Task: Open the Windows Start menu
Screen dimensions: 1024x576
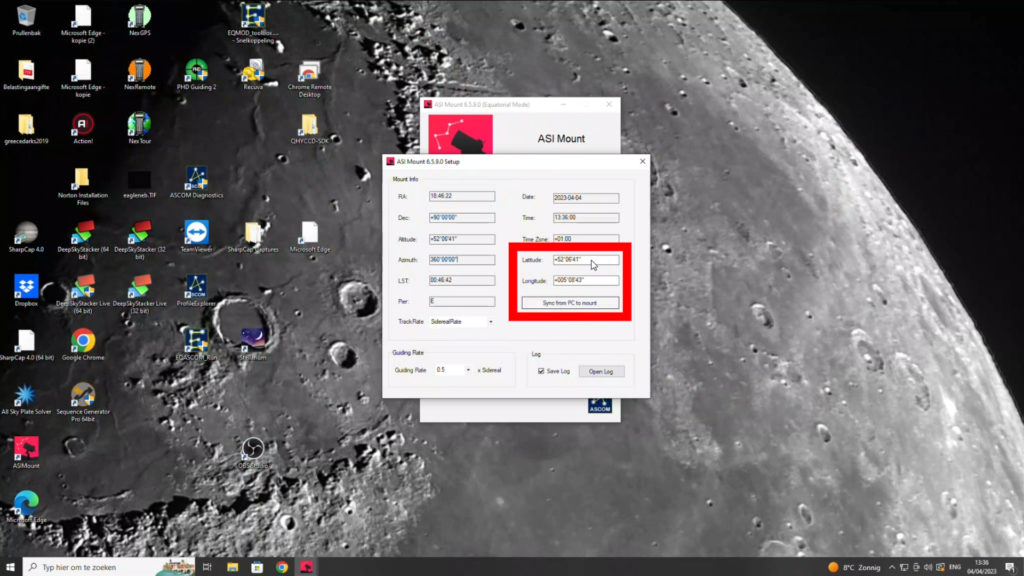Action: pos(10,567)
